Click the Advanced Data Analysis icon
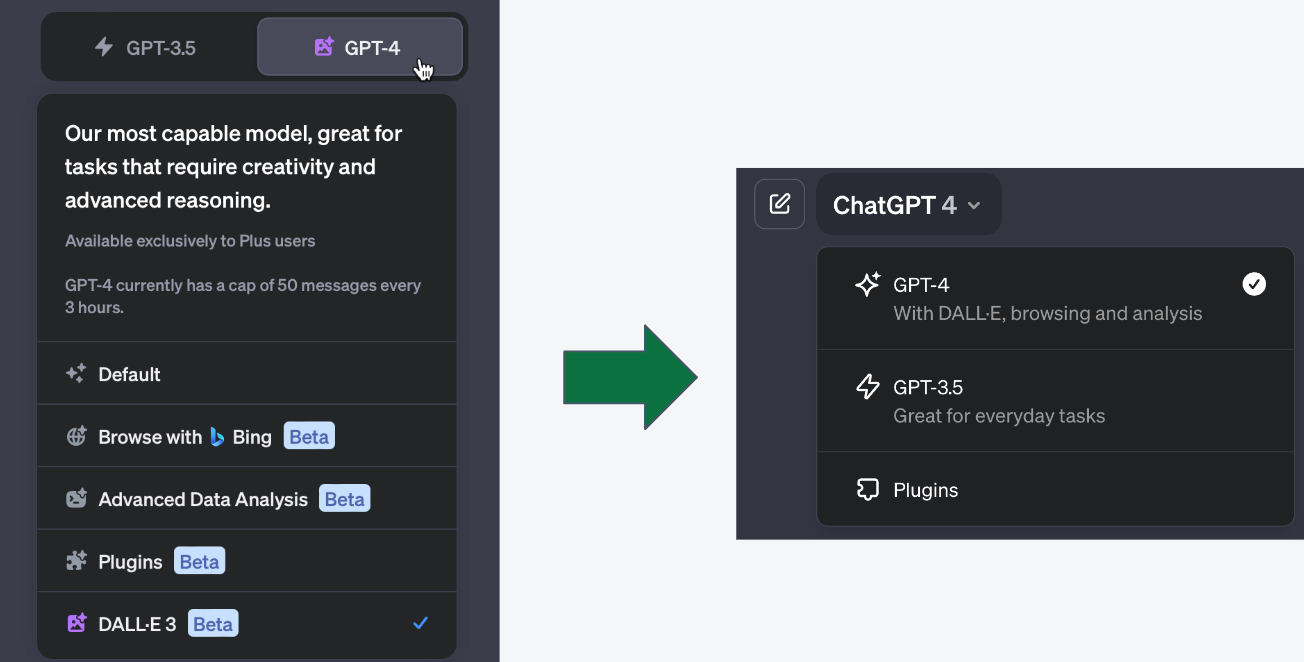This screenshot has width=1304, height=662. pyautogui.click(x=76, y=499)
